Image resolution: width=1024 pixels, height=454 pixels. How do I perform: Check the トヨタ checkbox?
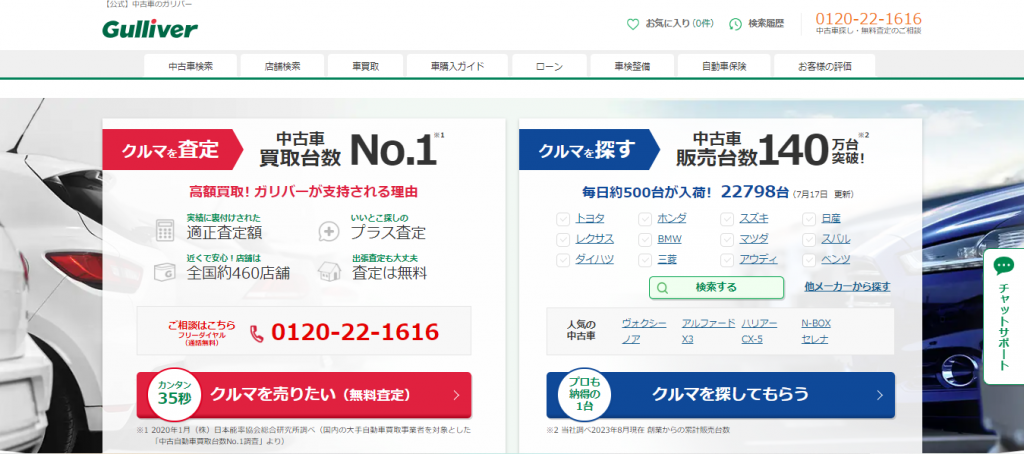click(x=562, y=219)
